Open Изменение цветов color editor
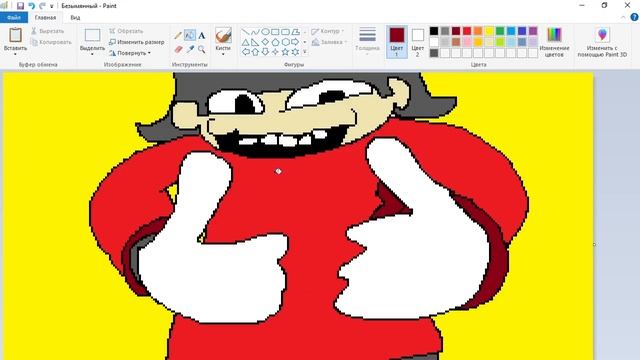This screenshot has height=360, width=640. pyautogui.click(x=554, y=42)
